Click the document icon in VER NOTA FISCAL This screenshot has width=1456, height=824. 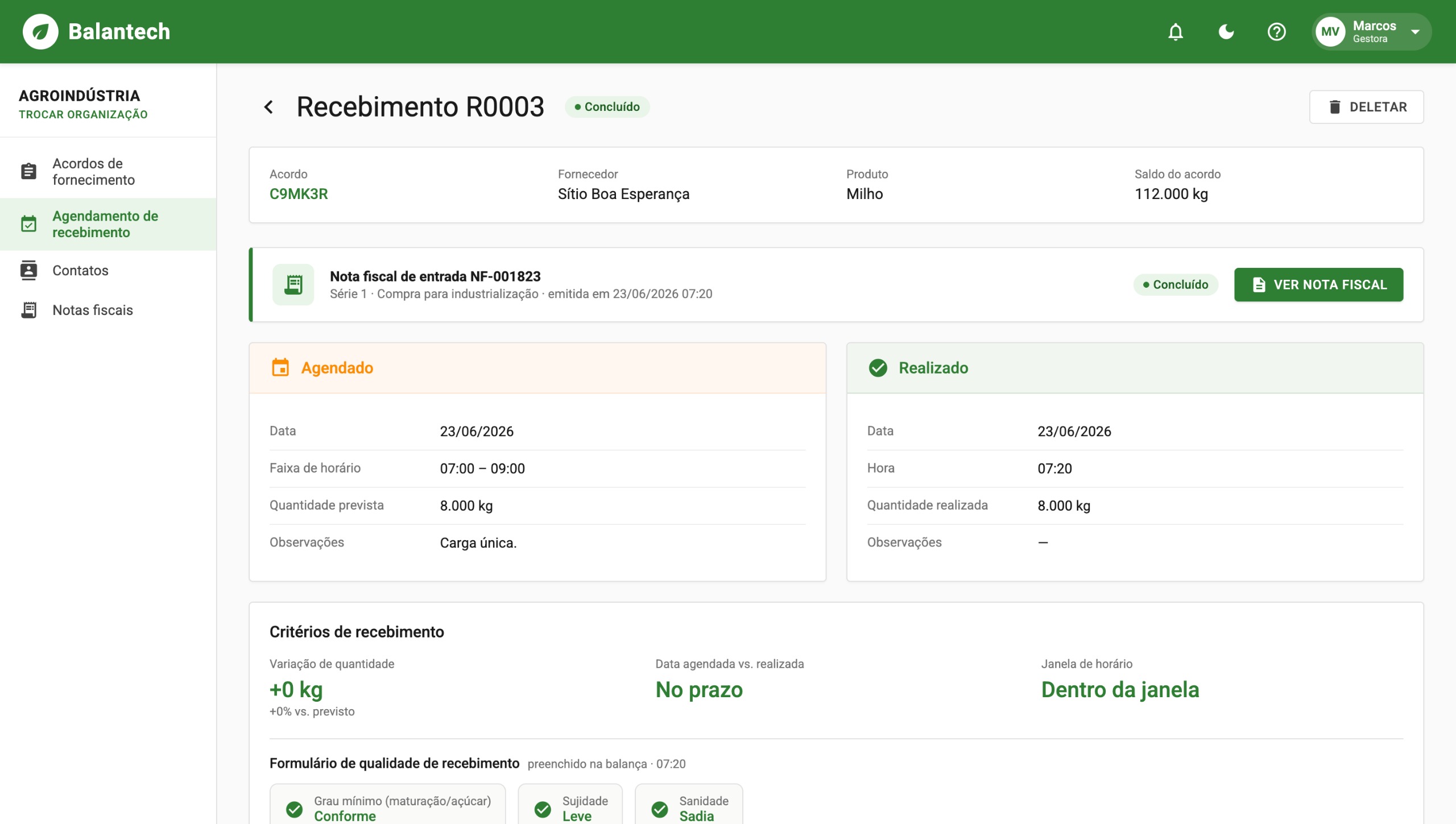(1259, 284)
